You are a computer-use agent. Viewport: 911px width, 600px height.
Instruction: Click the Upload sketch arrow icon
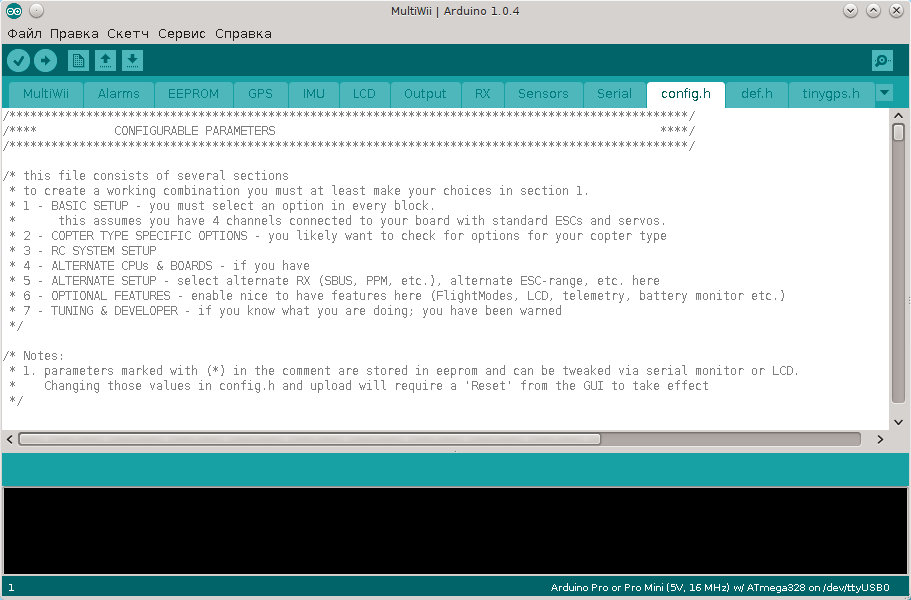[45, 61]
